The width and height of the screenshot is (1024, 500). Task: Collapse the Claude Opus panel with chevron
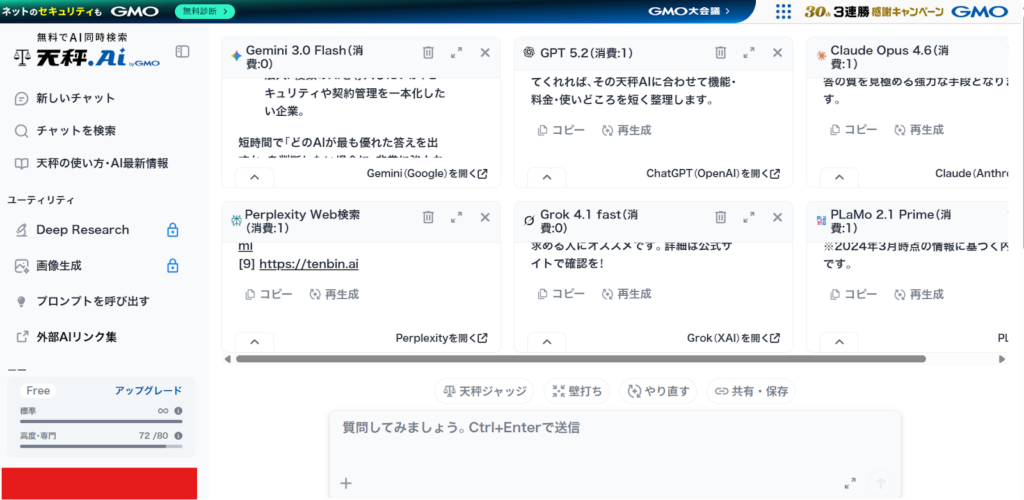click(839, 177)
